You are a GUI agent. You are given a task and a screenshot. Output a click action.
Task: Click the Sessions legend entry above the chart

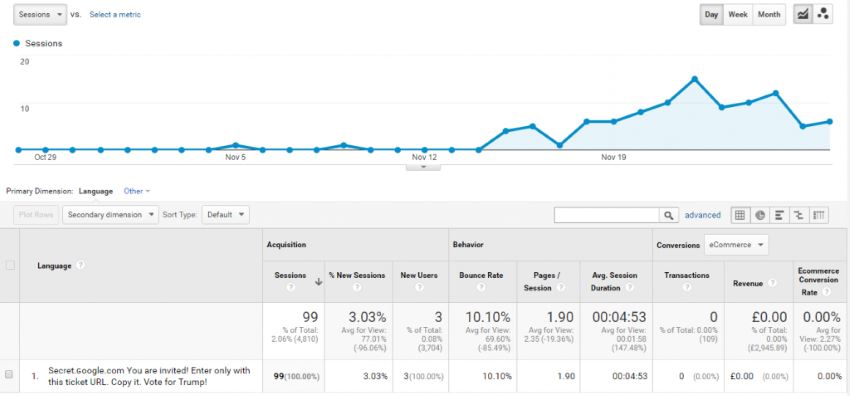click(x=38, y=43)
